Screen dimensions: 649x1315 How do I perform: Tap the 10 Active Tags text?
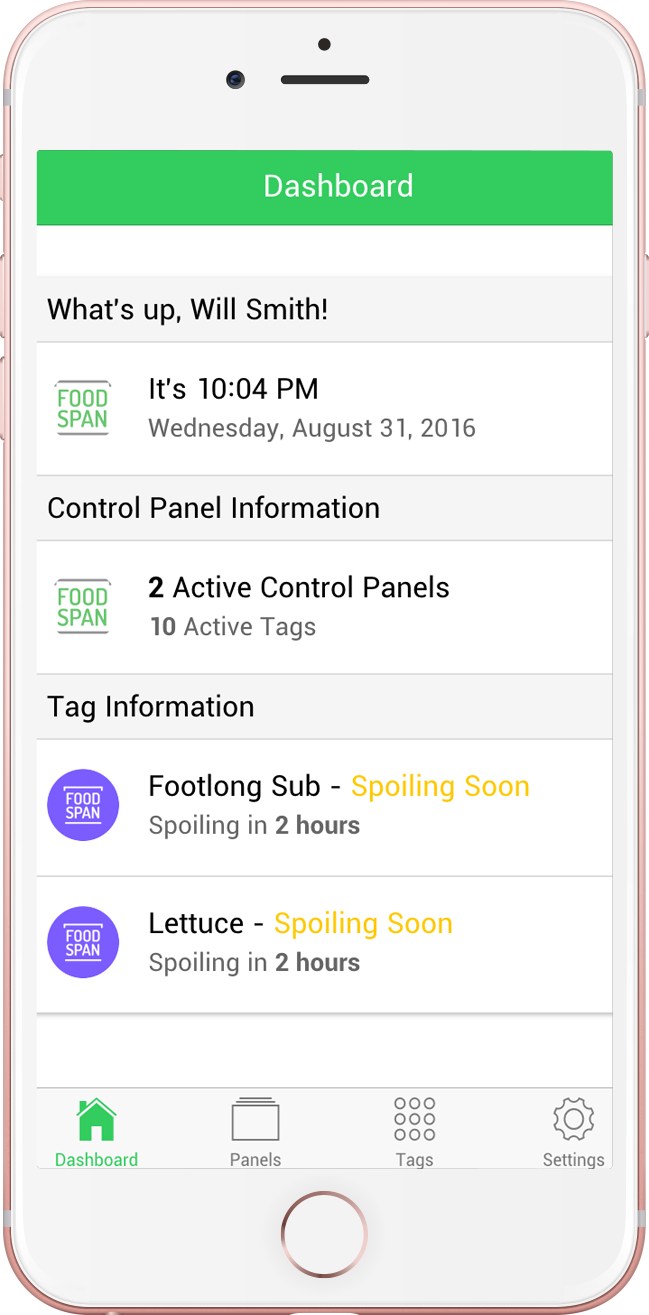[x=232, y=627]
